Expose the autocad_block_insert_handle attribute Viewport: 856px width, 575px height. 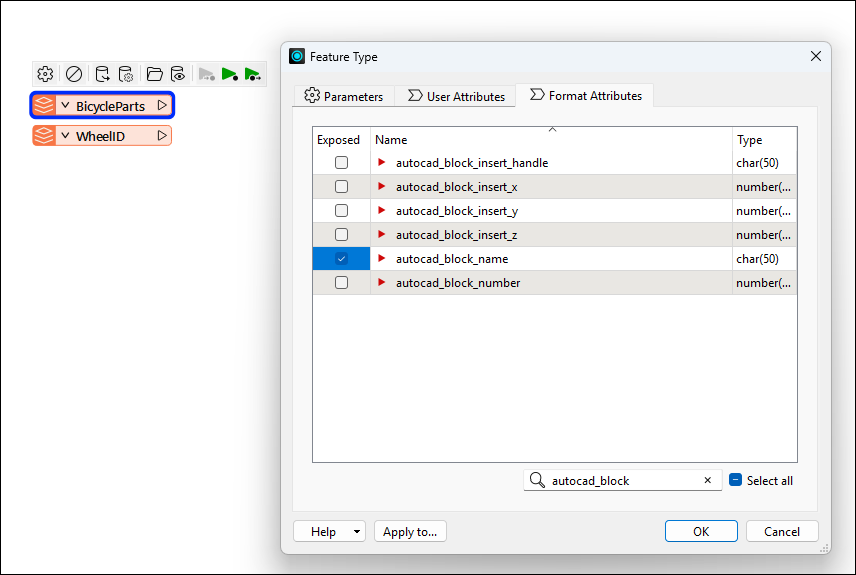[x=341, y=163]
